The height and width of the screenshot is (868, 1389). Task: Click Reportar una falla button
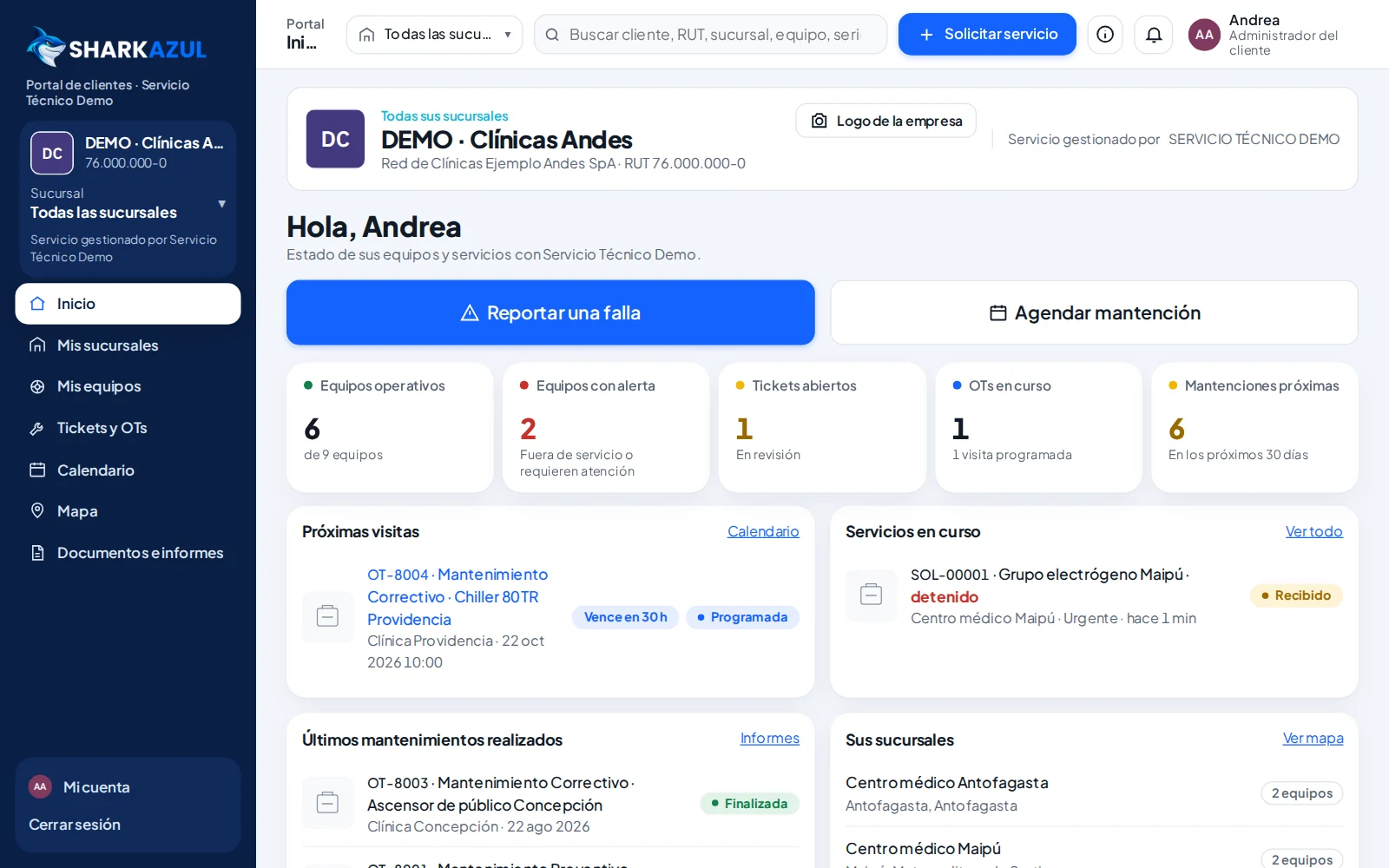click(x=550, y=312)
